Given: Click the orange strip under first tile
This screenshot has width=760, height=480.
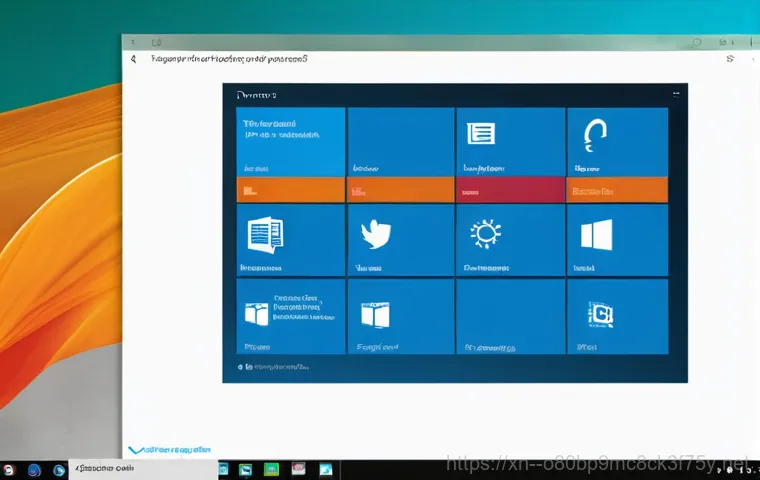Looking at the screenshot, I should pyautogui.click(x=290, y=190).
